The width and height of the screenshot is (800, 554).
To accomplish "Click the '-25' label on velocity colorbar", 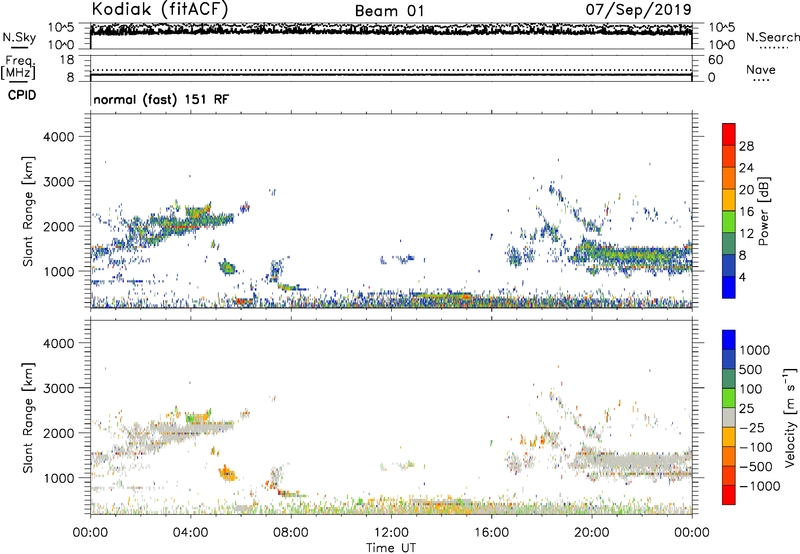I will (x=752, y=428).
